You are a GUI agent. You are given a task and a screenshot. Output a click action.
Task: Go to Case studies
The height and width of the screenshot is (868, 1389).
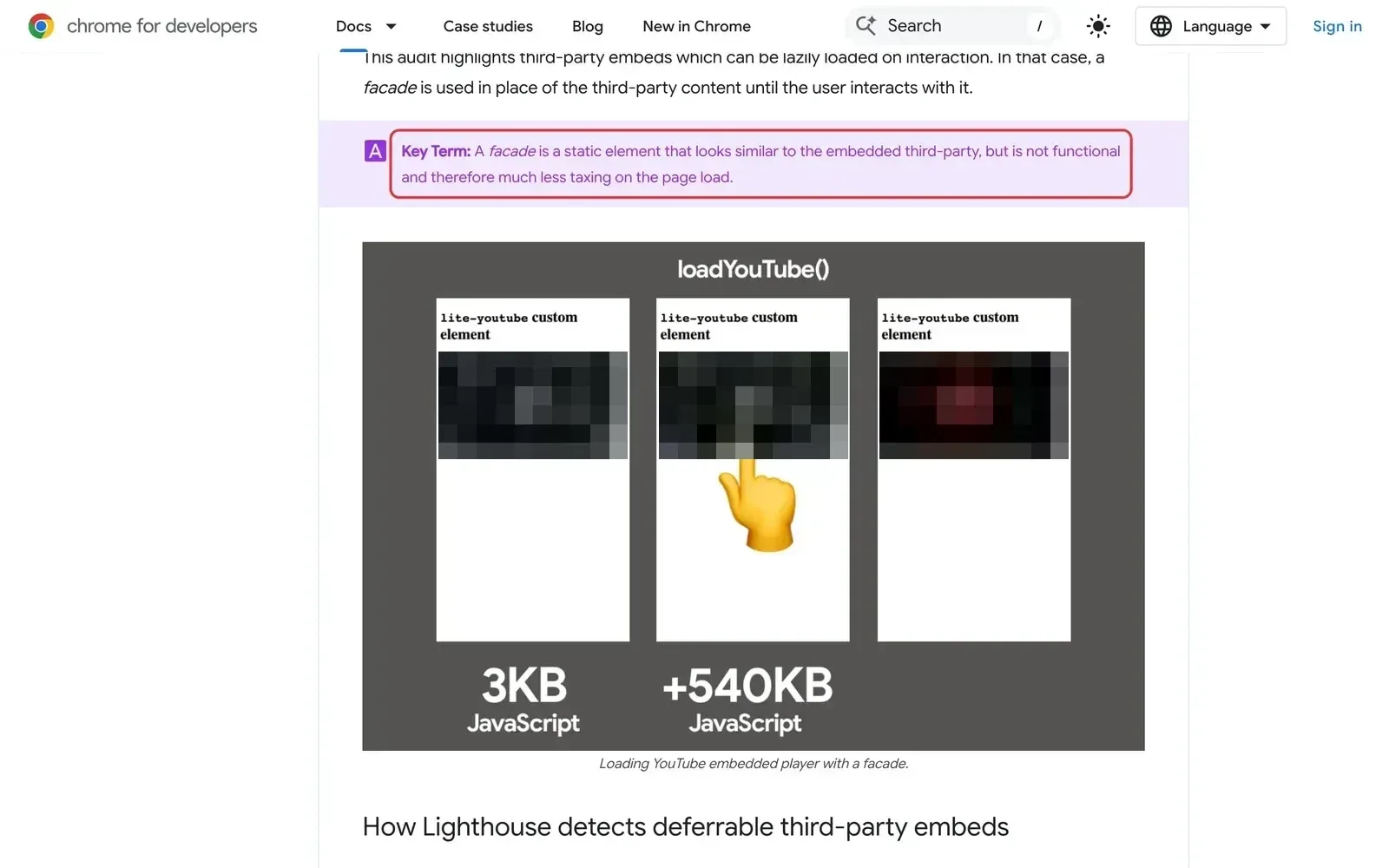point(488,26)
